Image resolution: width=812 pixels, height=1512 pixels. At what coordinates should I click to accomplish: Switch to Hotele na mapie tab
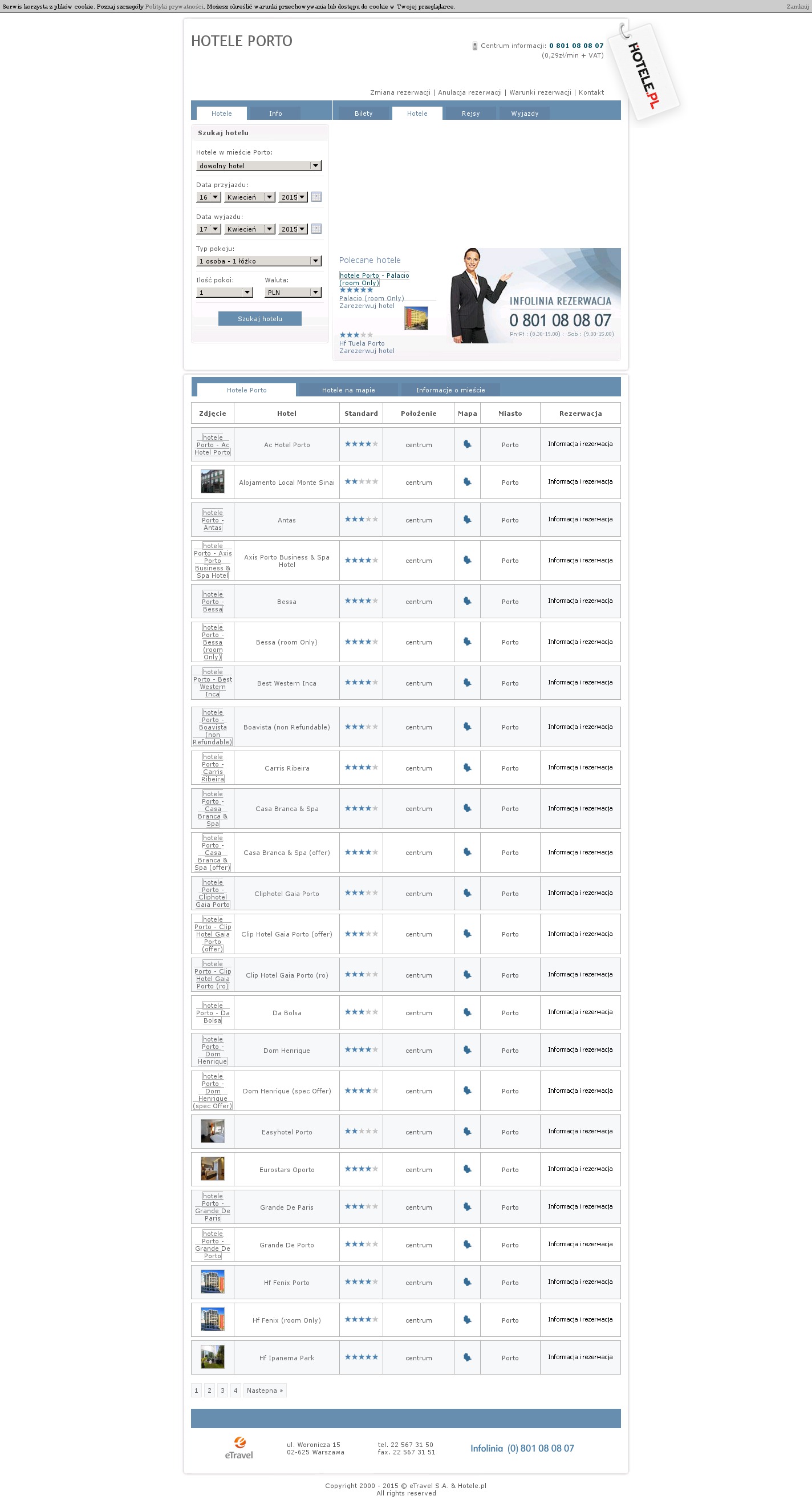pyautogui.click(x=348, y=390)
